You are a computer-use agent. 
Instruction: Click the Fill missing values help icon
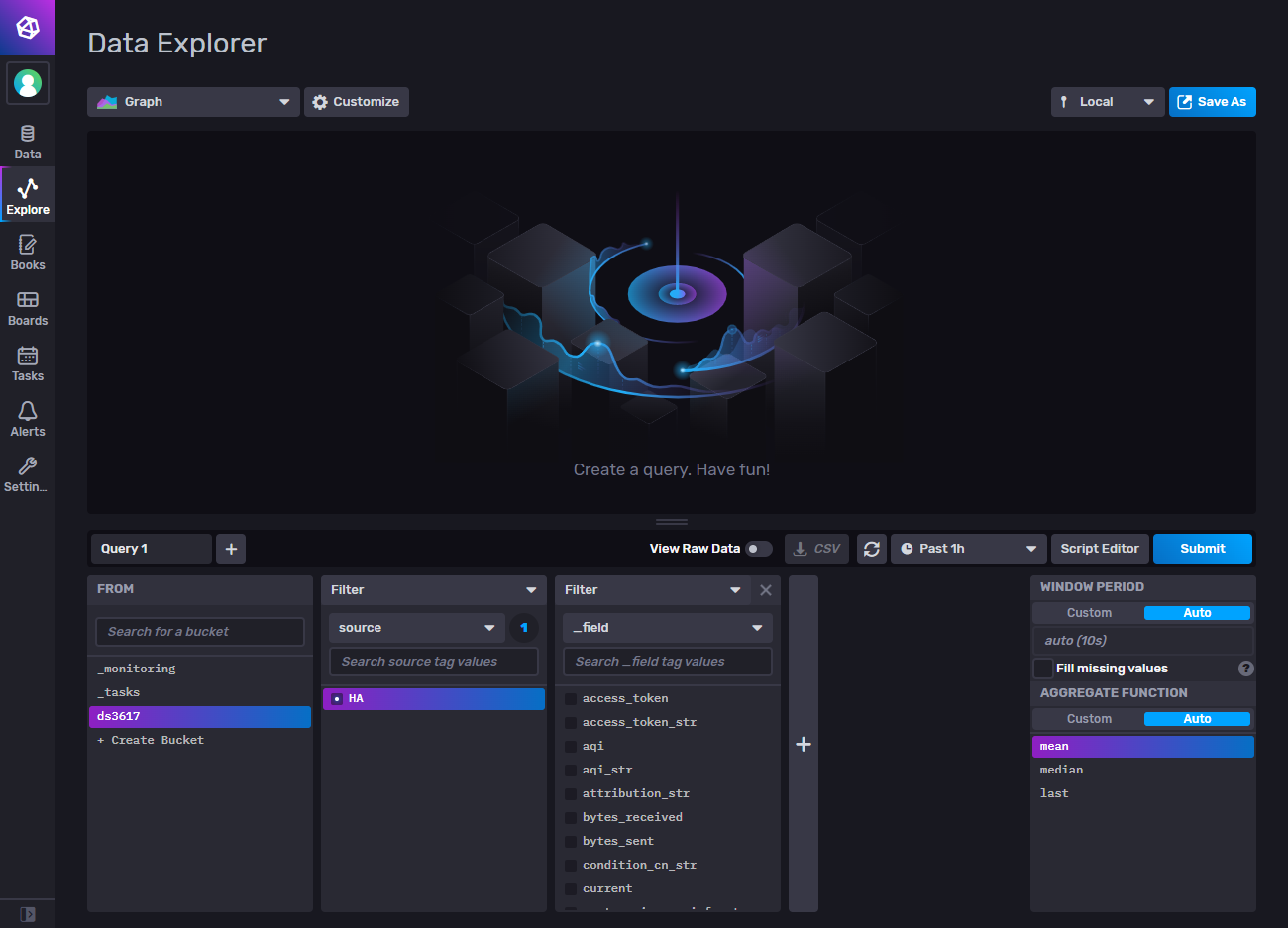pos(1246,669)
